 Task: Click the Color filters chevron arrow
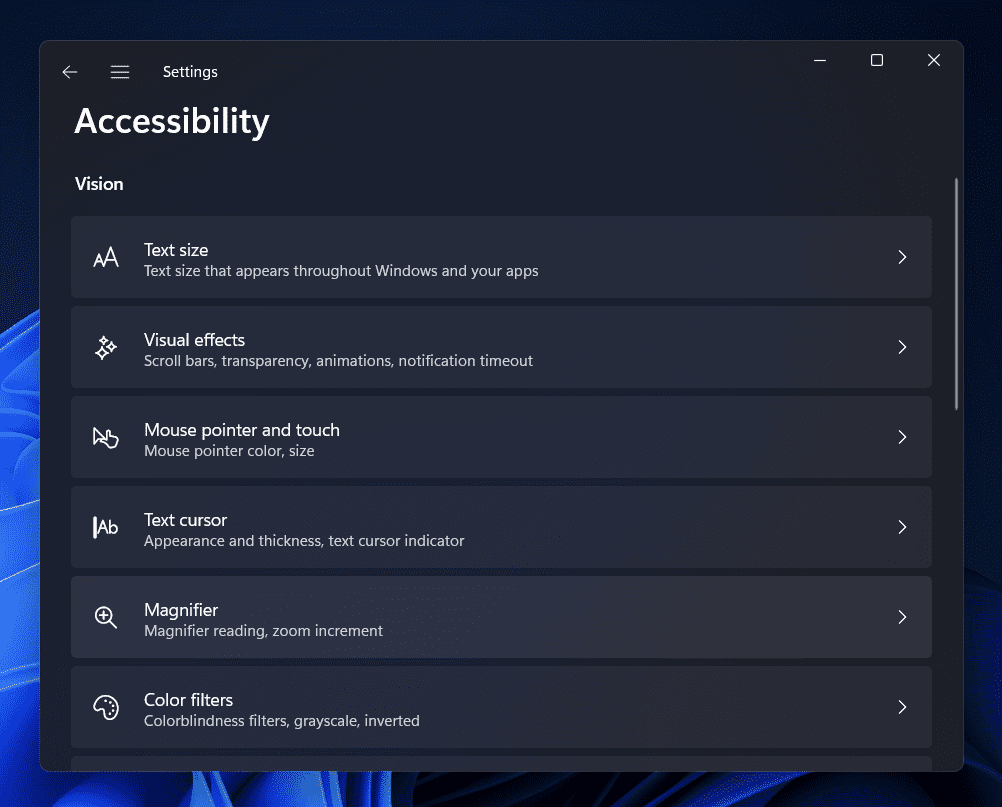tap(902, 707)
